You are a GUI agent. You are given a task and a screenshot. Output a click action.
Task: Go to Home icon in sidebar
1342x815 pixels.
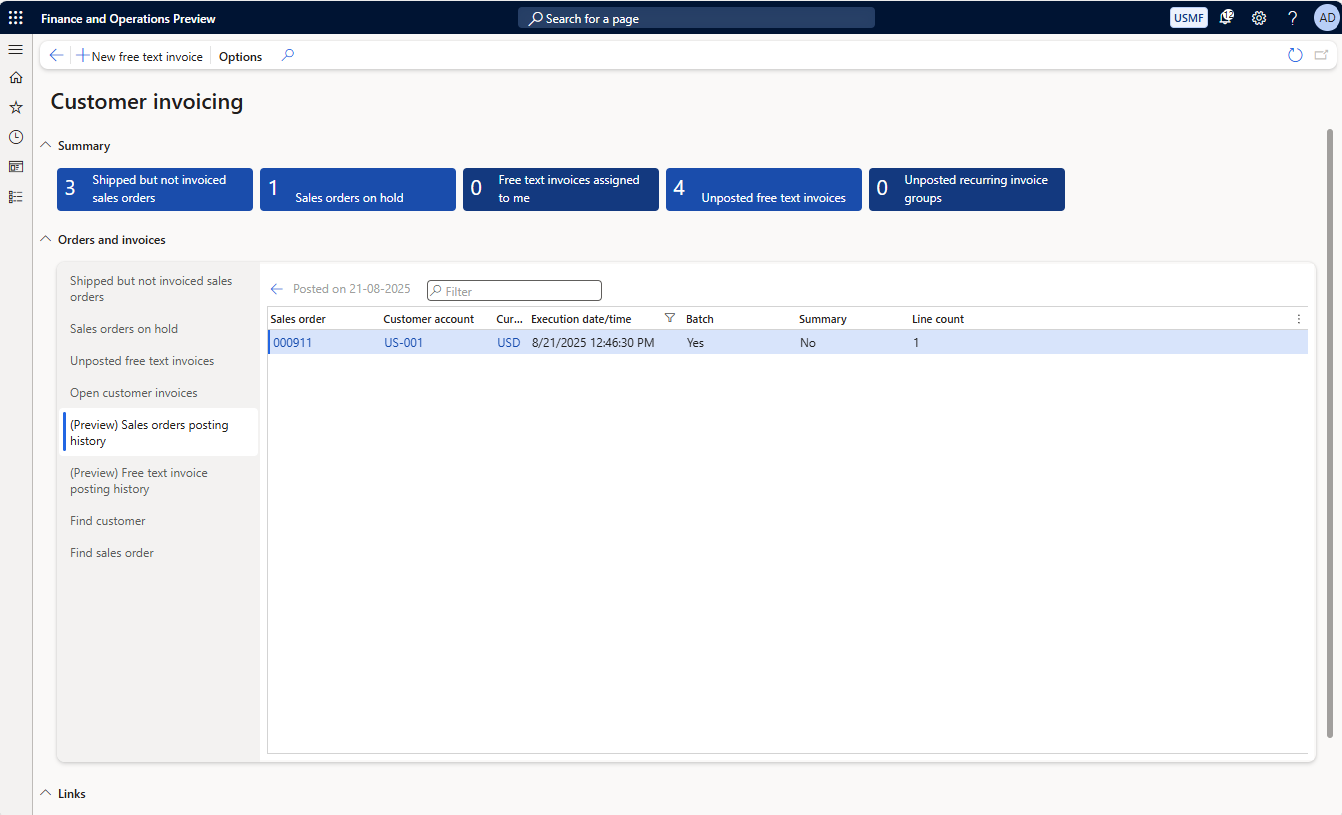point(16,77)
